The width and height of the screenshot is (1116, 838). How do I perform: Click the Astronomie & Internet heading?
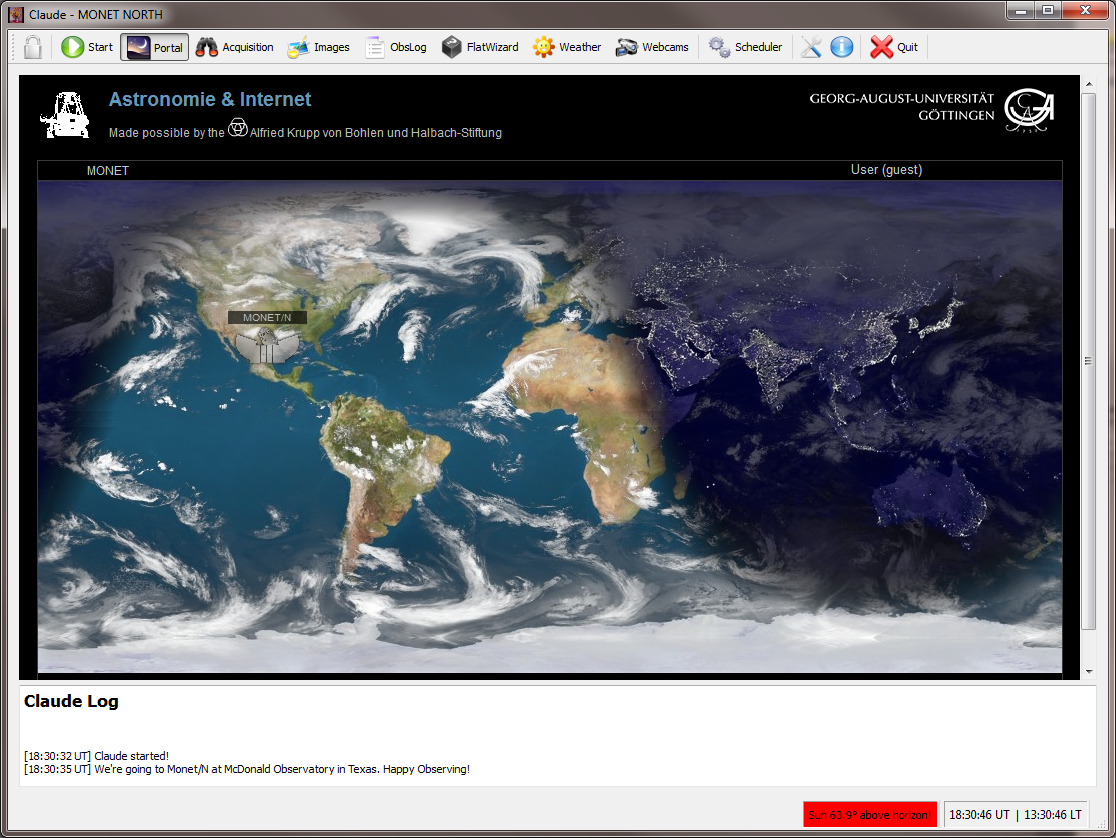[x=210, y=100]
